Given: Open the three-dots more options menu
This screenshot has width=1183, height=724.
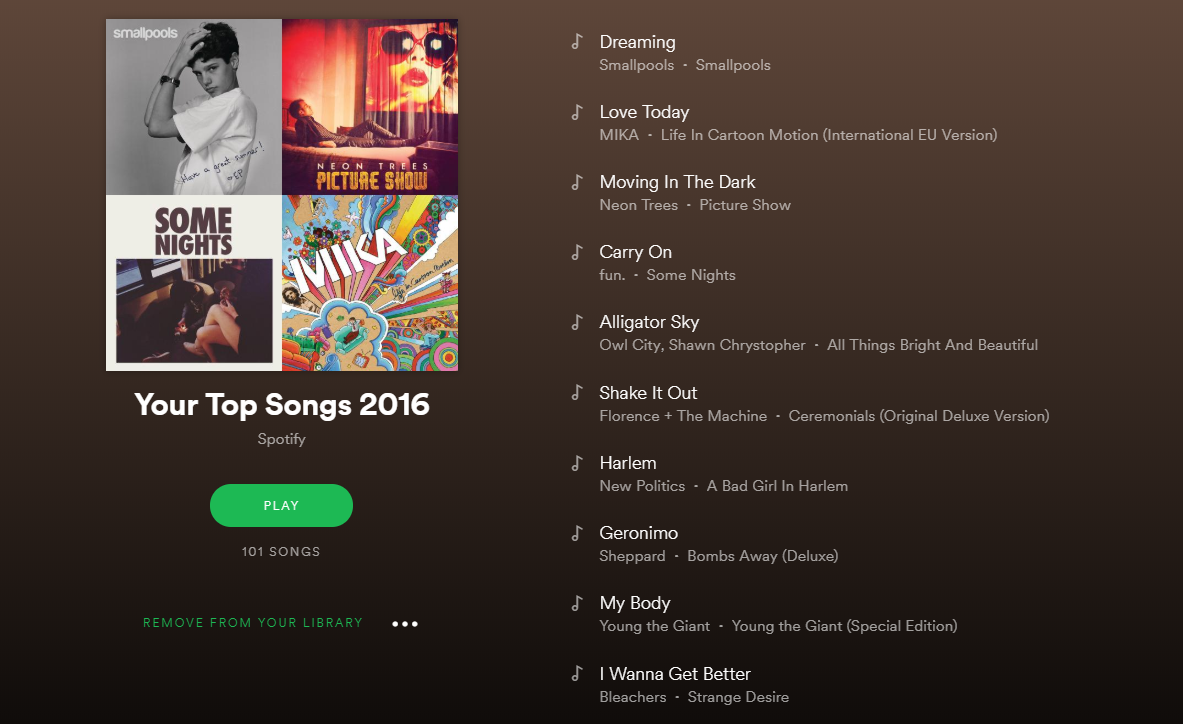Looking at the screenshot, I should (405, 624).
